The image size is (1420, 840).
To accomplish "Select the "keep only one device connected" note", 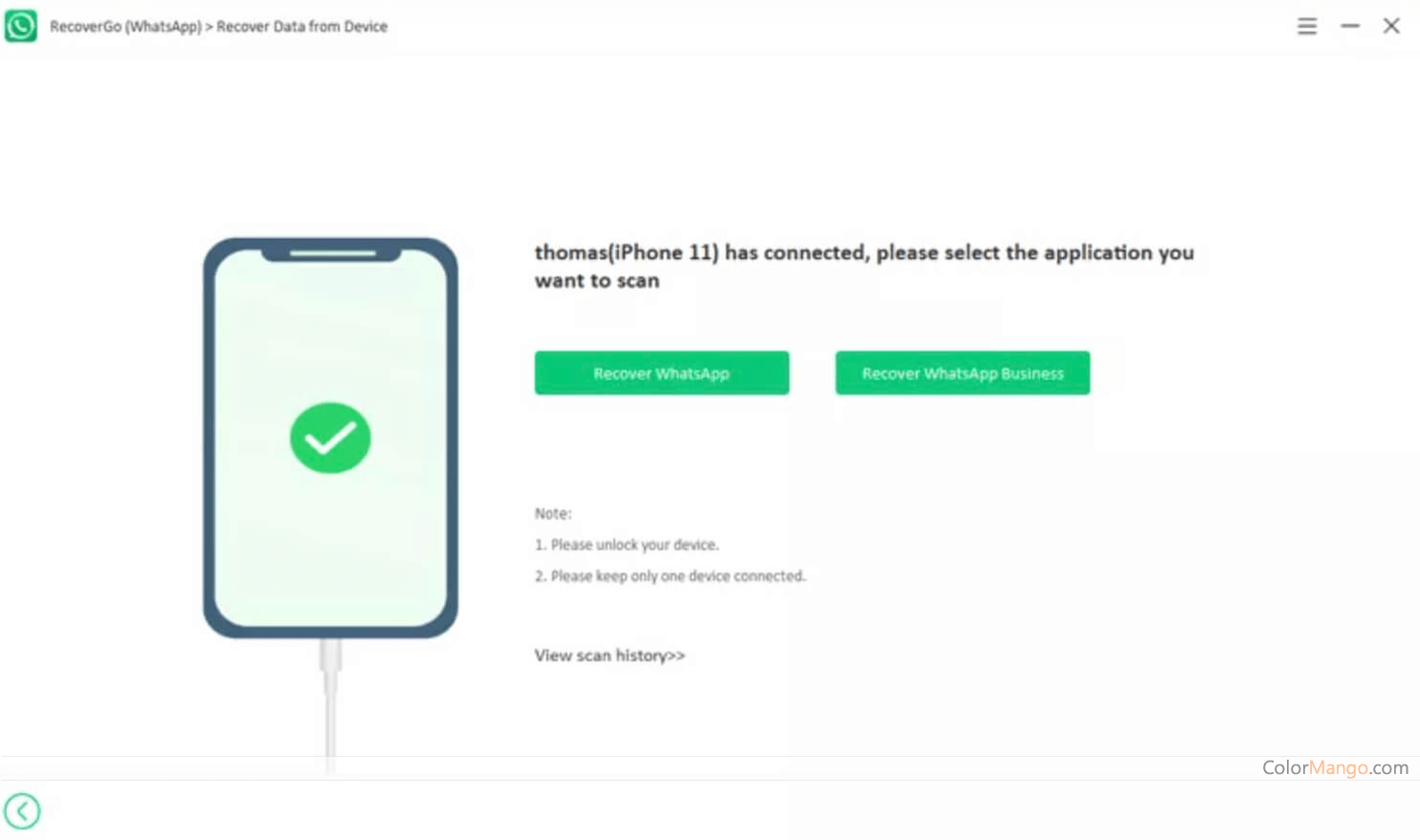I will point(677,576).
